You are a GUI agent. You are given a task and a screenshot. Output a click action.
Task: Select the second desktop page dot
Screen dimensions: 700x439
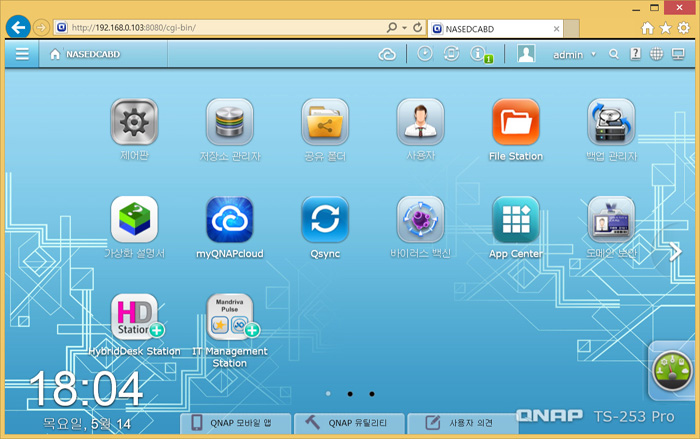350,393
